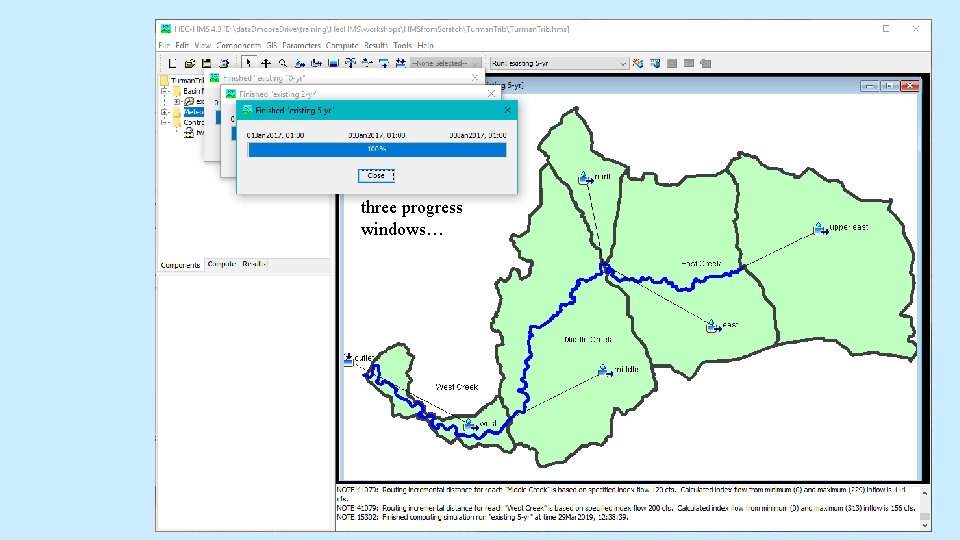Switch to the Compute tab
The image size is (960, 540).
pos(221,264)
